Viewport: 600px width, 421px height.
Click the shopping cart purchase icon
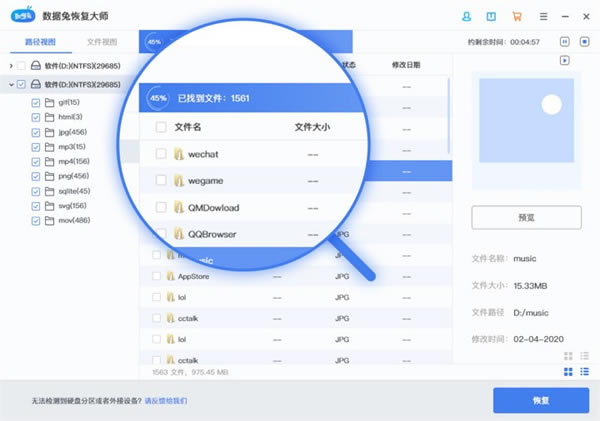pos(516,17)
